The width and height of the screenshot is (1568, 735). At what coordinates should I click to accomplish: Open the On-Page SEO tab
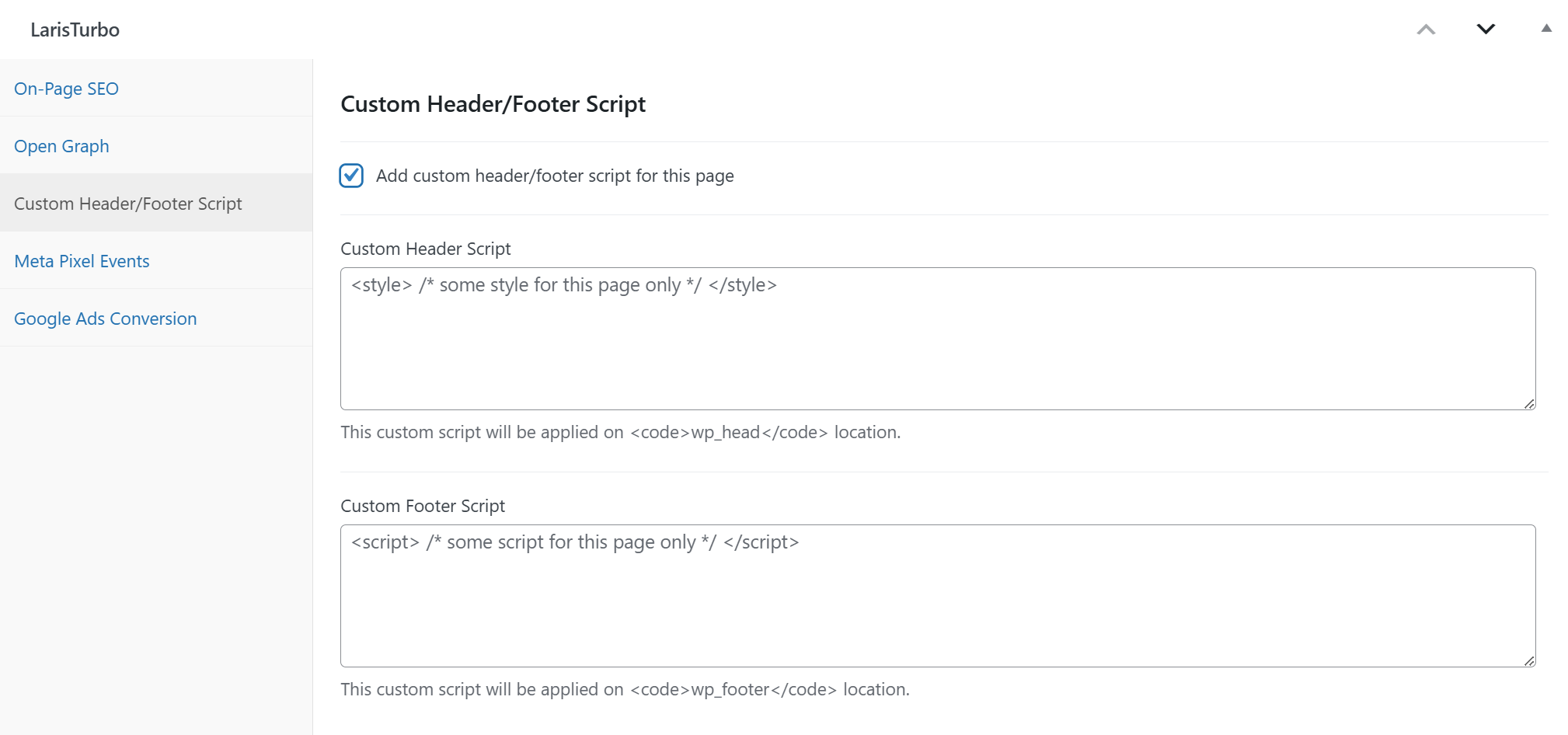point(66,89)
